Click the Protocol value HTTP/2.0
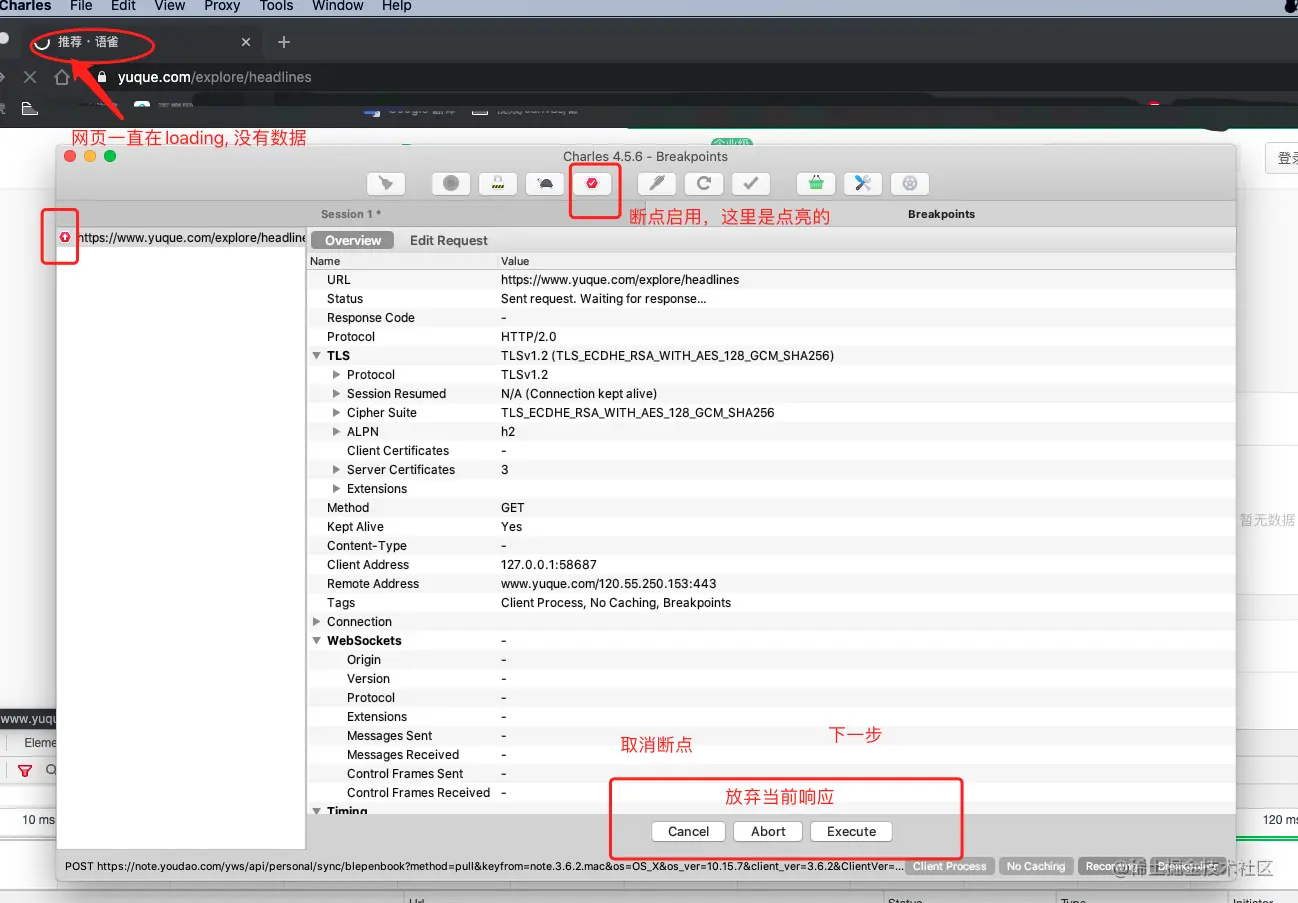 (529, 337)
